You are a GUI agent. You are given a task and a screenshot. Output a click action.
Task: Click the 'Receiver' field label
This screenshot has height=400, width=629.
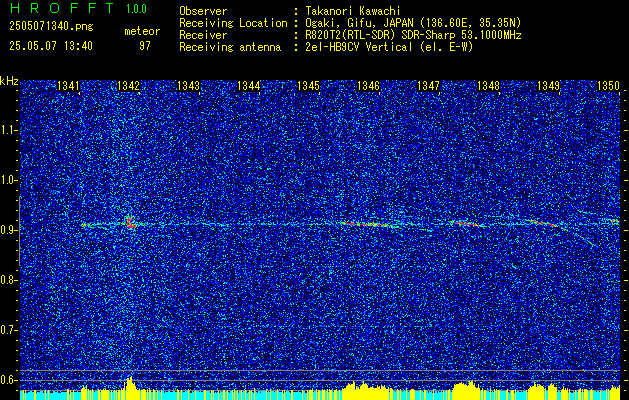[203, 35]
